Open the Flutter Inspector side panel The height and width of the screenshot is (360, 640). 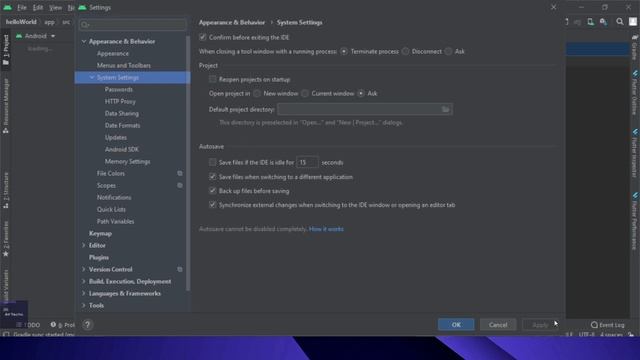click(x=635, y=153)
